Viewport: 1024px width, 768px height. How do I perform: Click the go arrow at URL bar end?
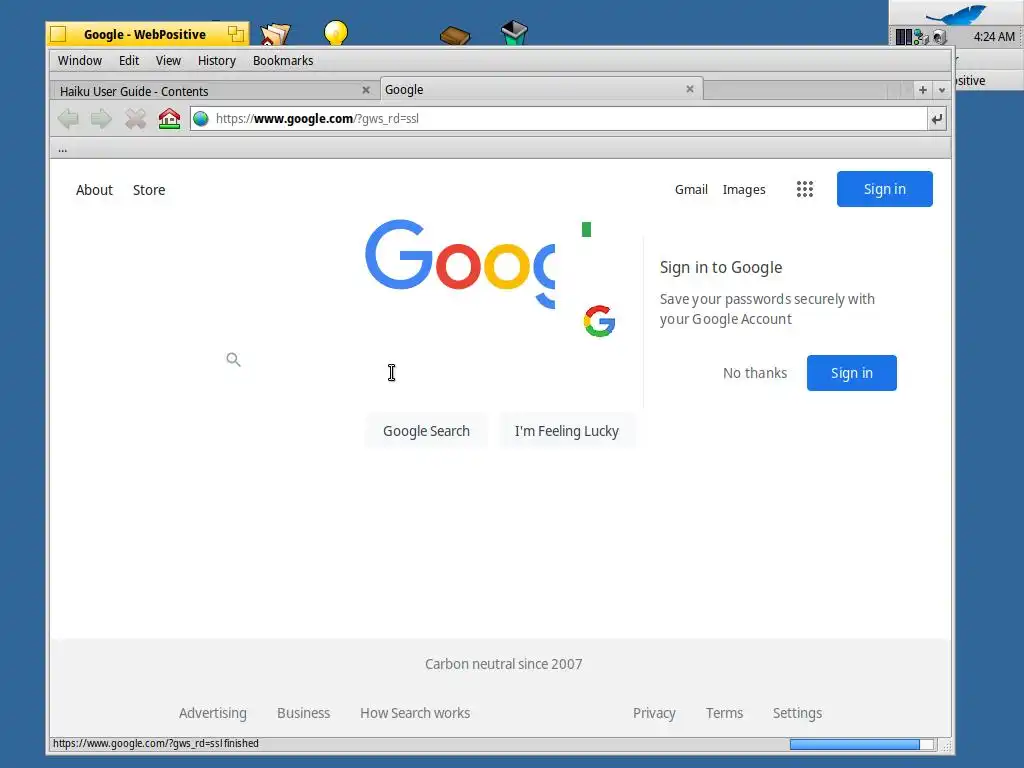coord(936,119)
